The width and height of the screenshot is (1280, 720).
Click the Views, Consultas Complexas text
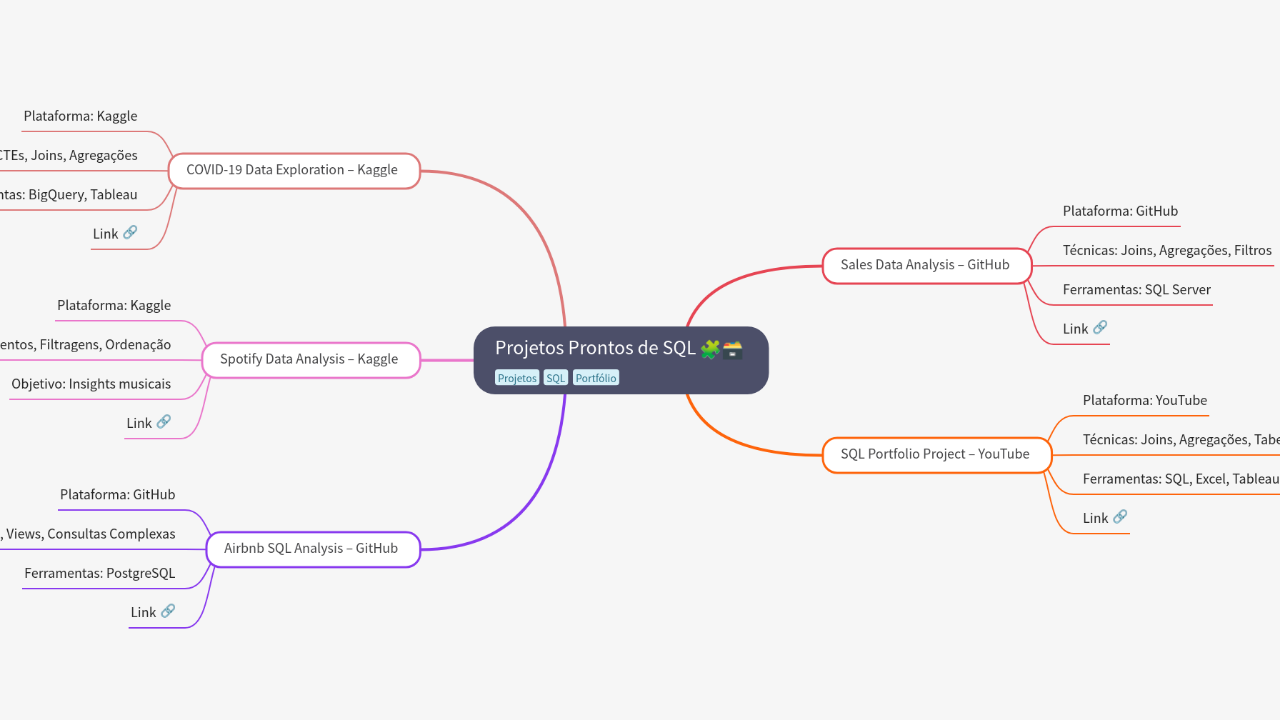point(88,533)
